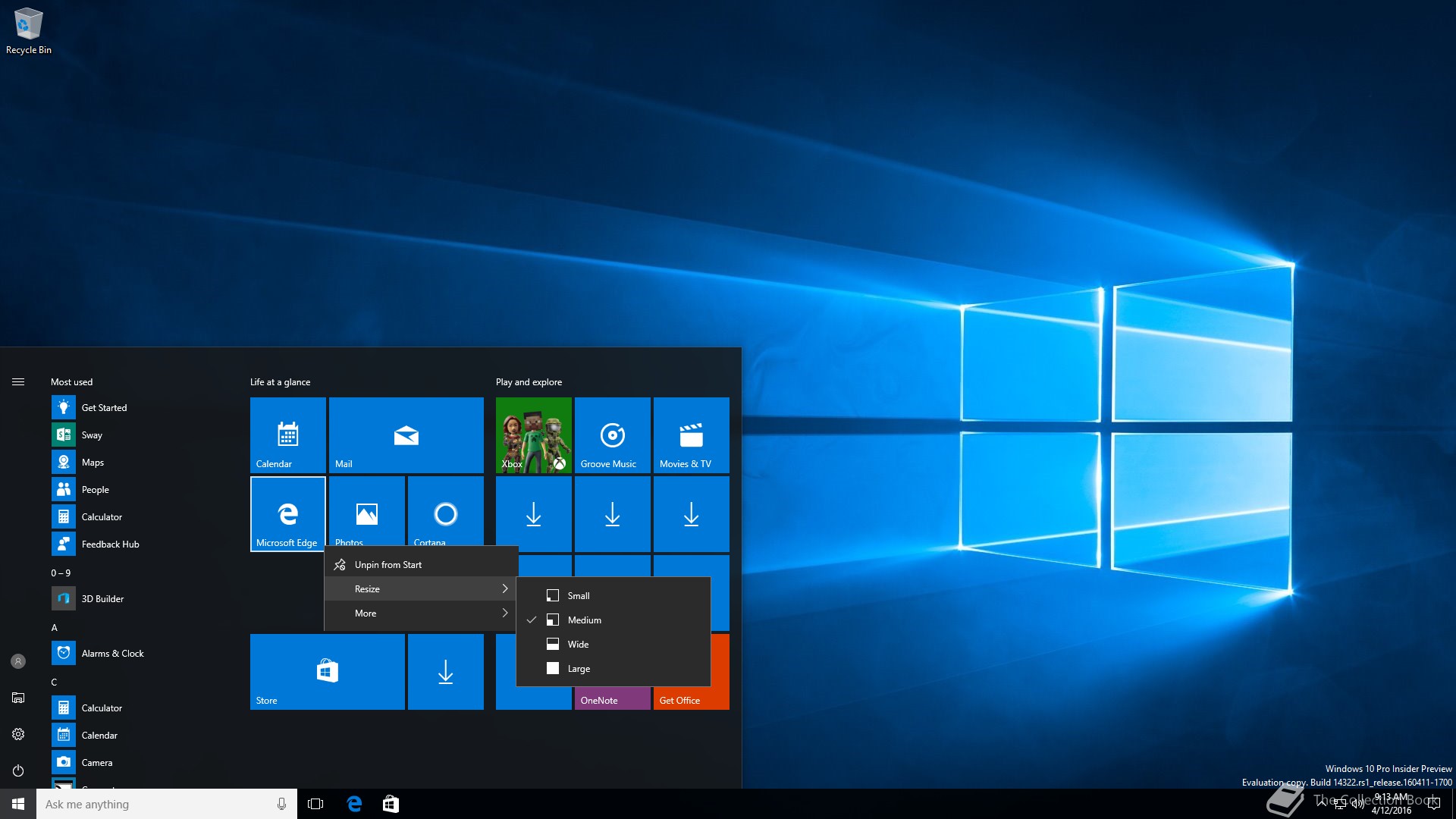Click Resize submenu chevron arrow
Screen dimensions: 1456x819
(x=505, y=589)
